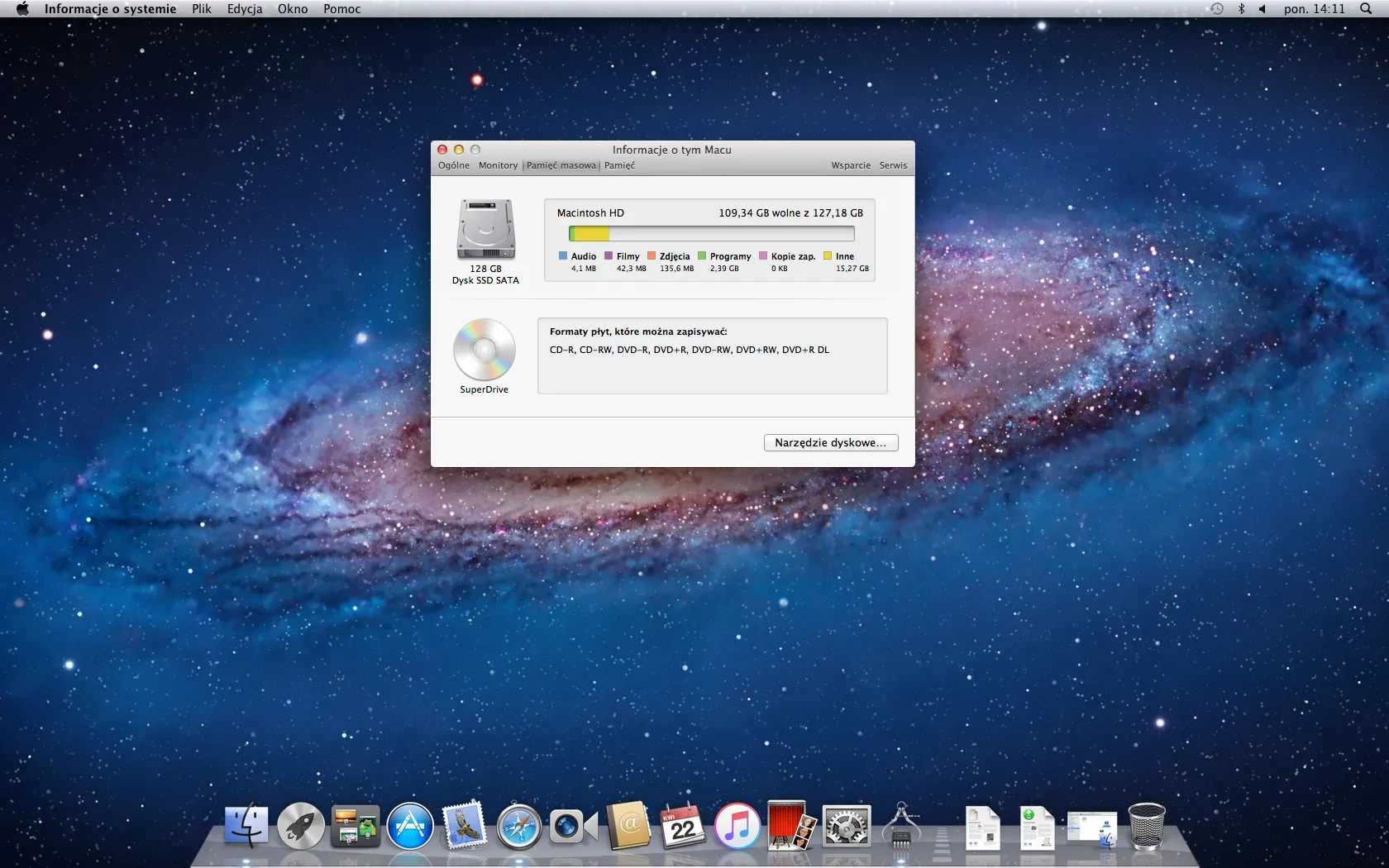Click the 135,6 MB Zdjęcia value
The image size is (1389, 868).
click(677, 269)
